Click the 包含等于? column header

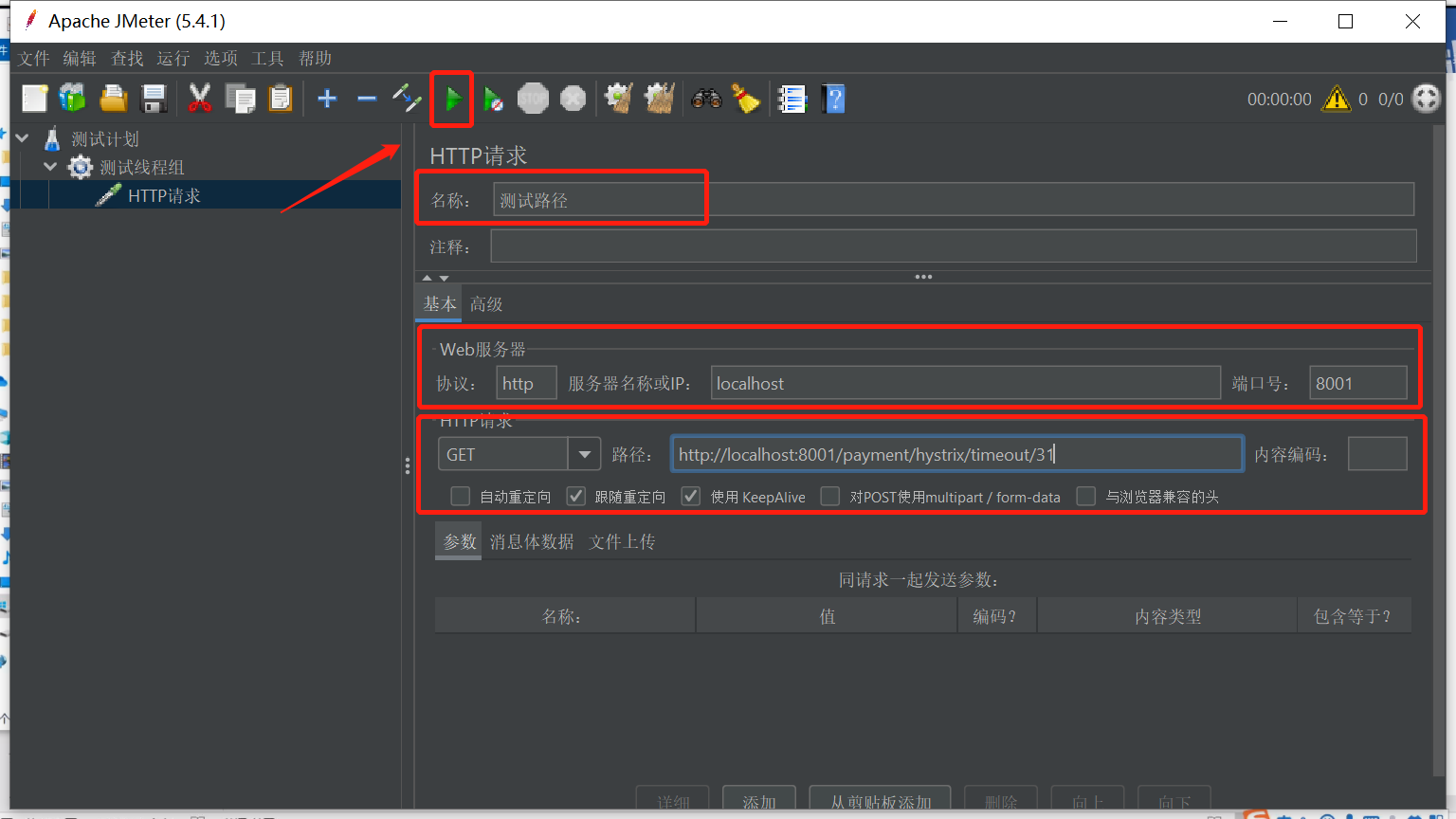tap(1354, 616)
